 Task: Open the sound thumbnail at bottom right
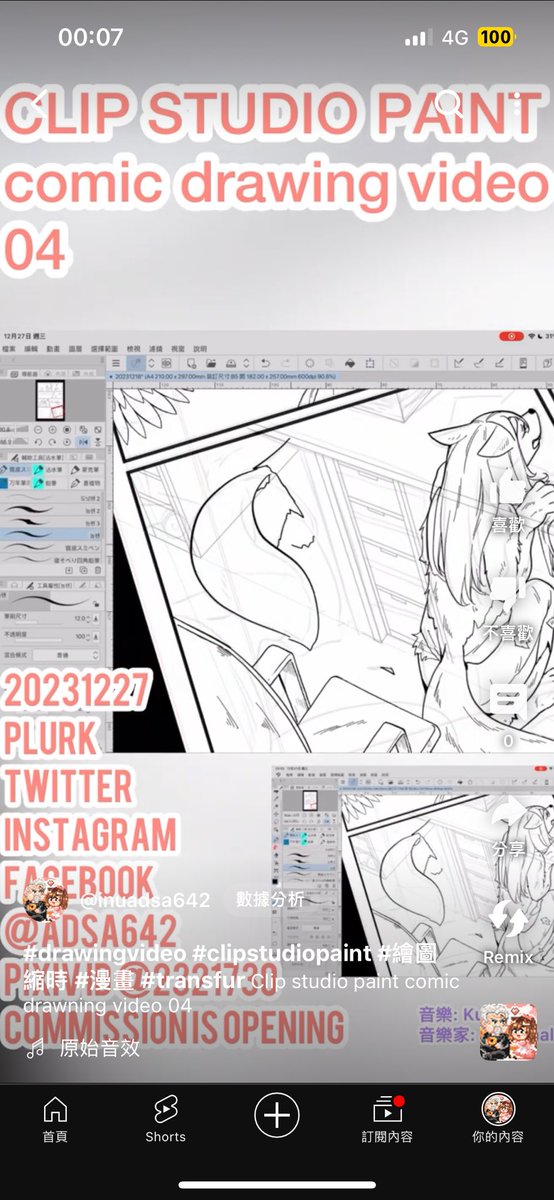(508, 1032)
